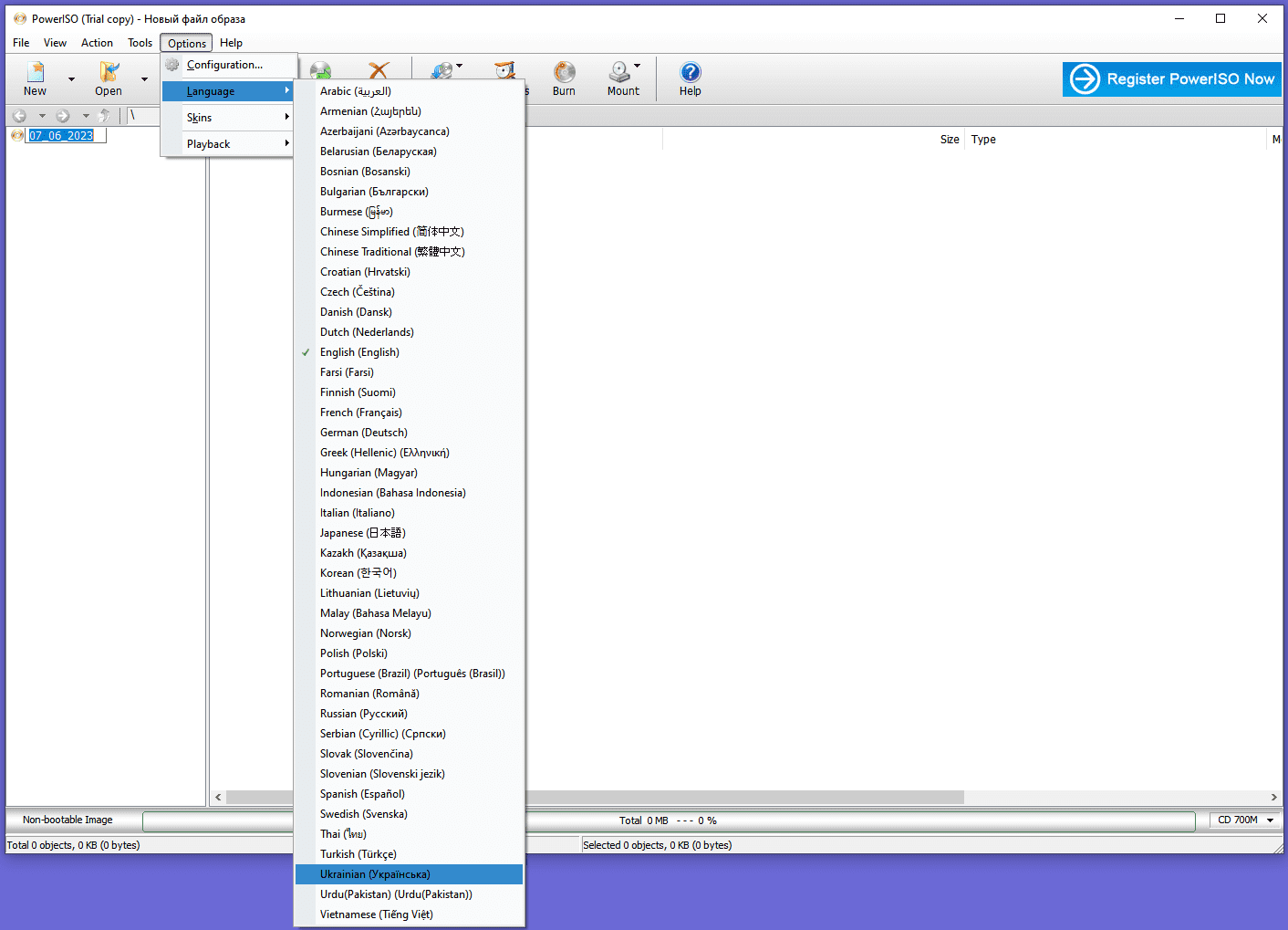Screen dimensions: 1288x930
Task: Switch language to Spanish (Español)
Action: [x=410, y=794]
